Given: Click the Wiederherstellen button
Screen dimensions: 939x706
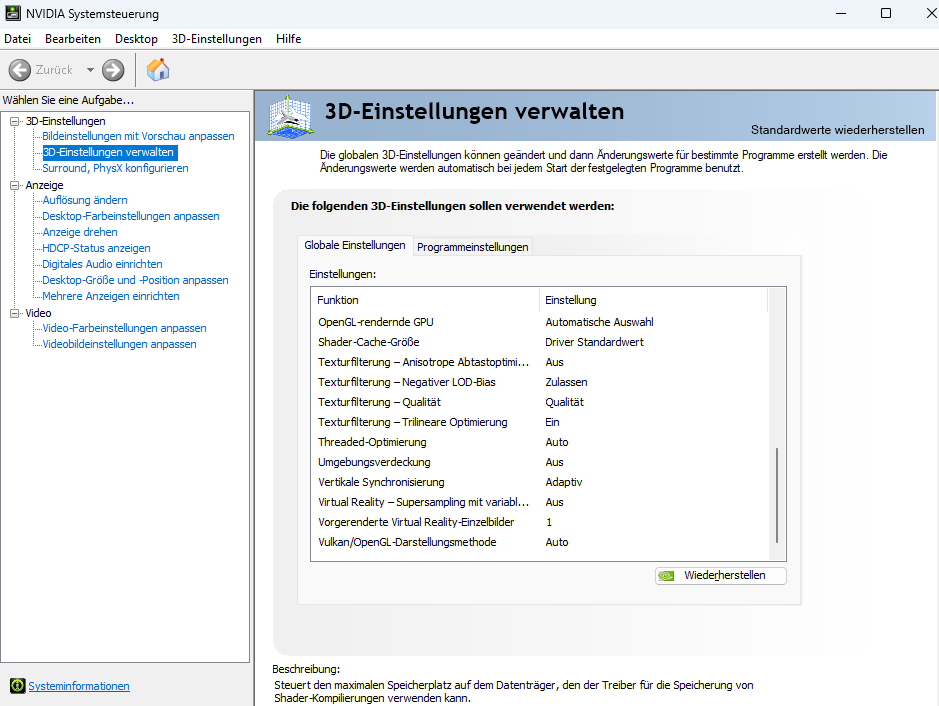Looking at the screenshot, I should pos(720,575).
